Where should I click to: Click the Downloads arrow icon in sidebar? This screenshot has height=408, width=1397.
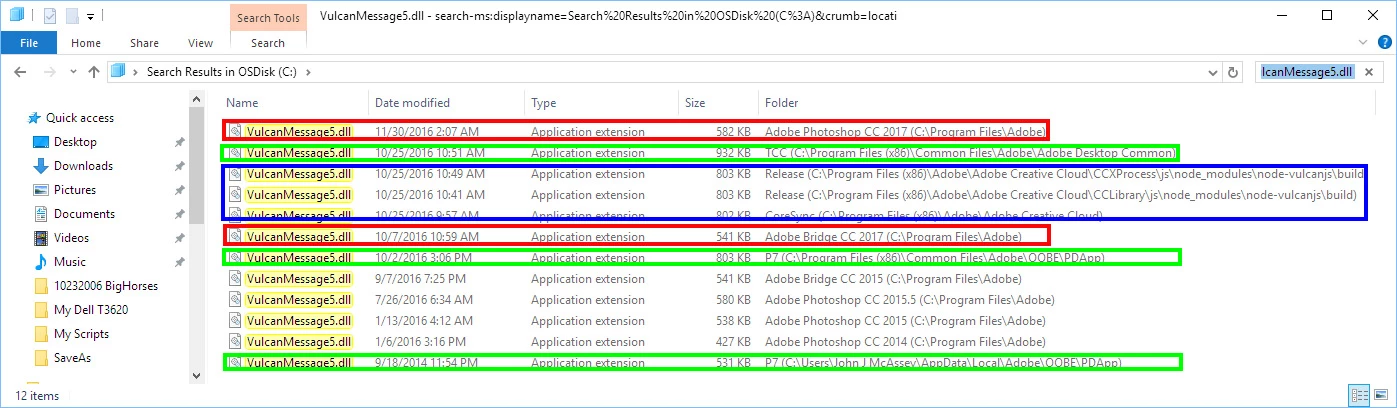coord(41,166)
